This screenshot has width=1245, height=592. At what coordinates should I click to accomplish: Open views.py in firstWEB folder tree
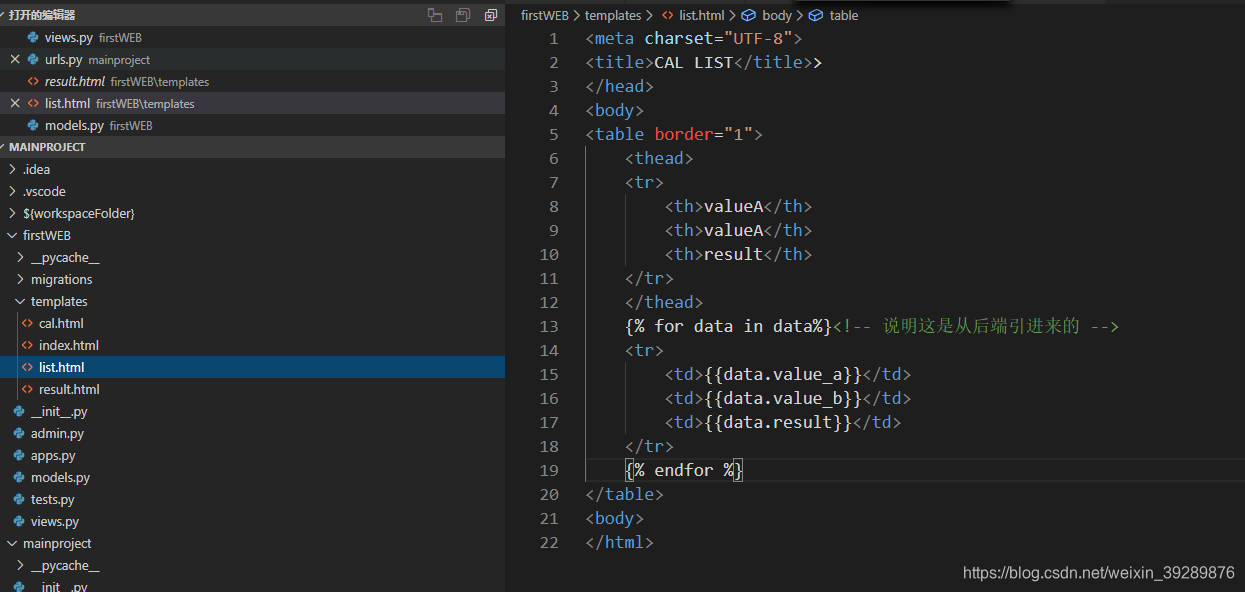pos(252,521)
